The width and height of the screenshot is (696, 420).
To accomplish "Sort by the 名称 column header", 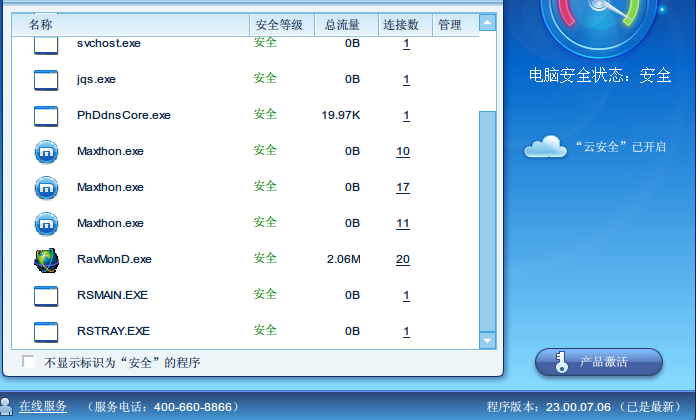I will point(131,24).
